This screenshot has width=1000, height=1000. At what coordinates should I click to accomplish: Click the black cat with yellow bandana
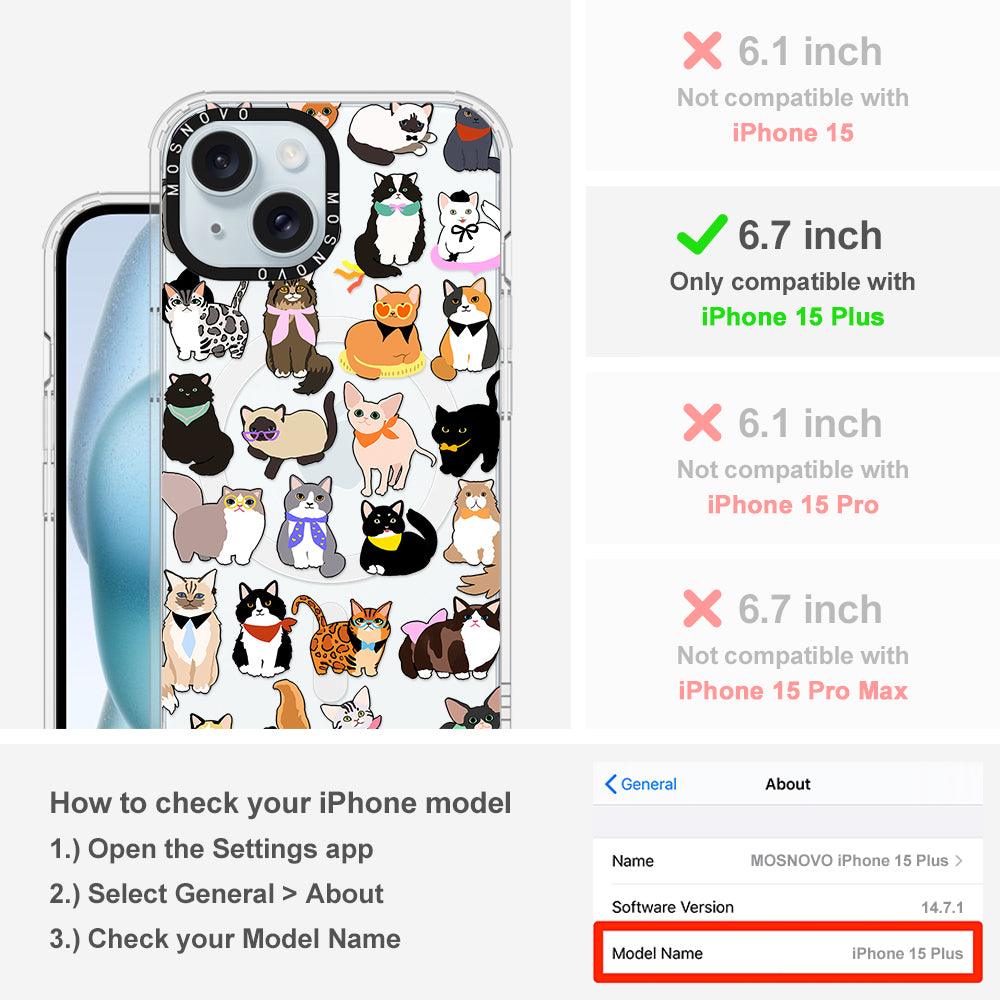pos(397,538)
